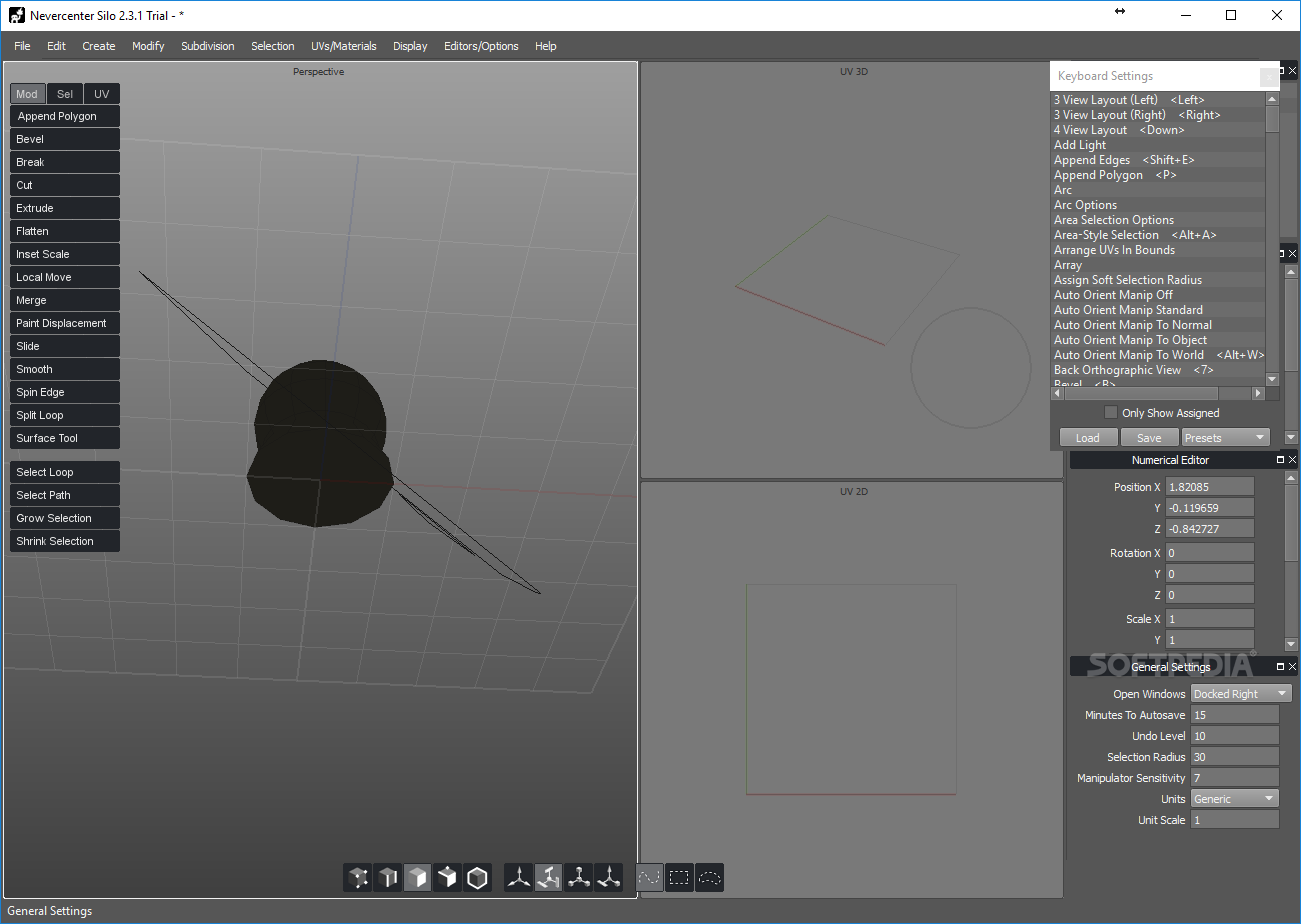The image size is (1301, 924).
Task: Click the Position X value field
Action: (1209, 487)
